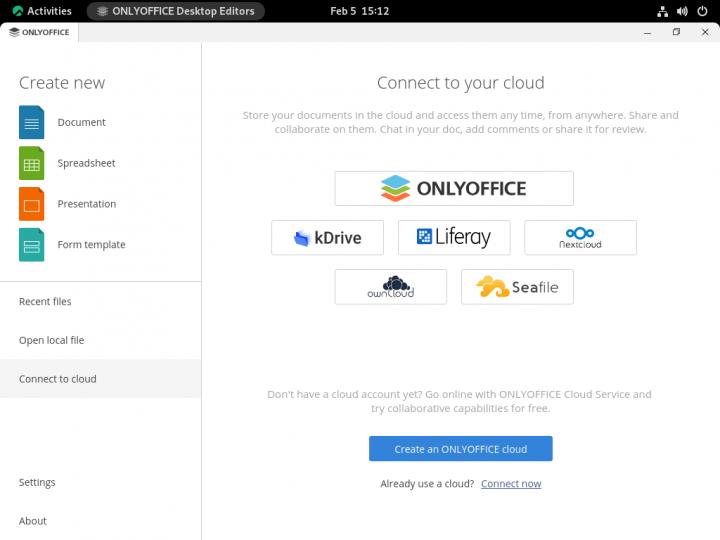The image size is (720, 540).
Task: Click the ONLYOFFICE home tab
Action: tap(40, 32)
